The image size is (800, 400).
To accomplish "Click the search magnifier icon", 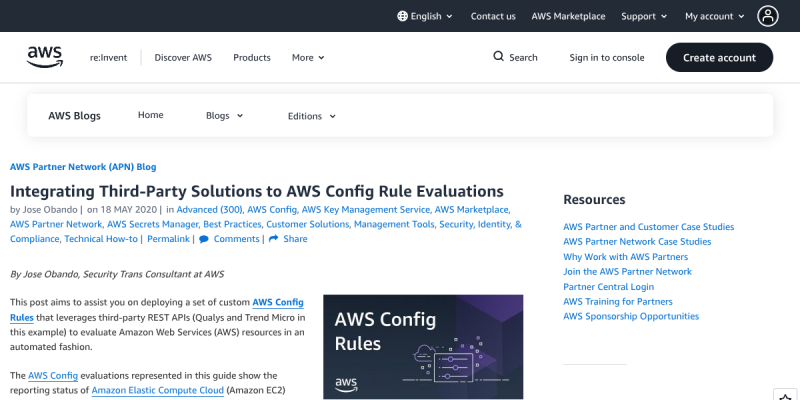I will click(x=498, y=57).
